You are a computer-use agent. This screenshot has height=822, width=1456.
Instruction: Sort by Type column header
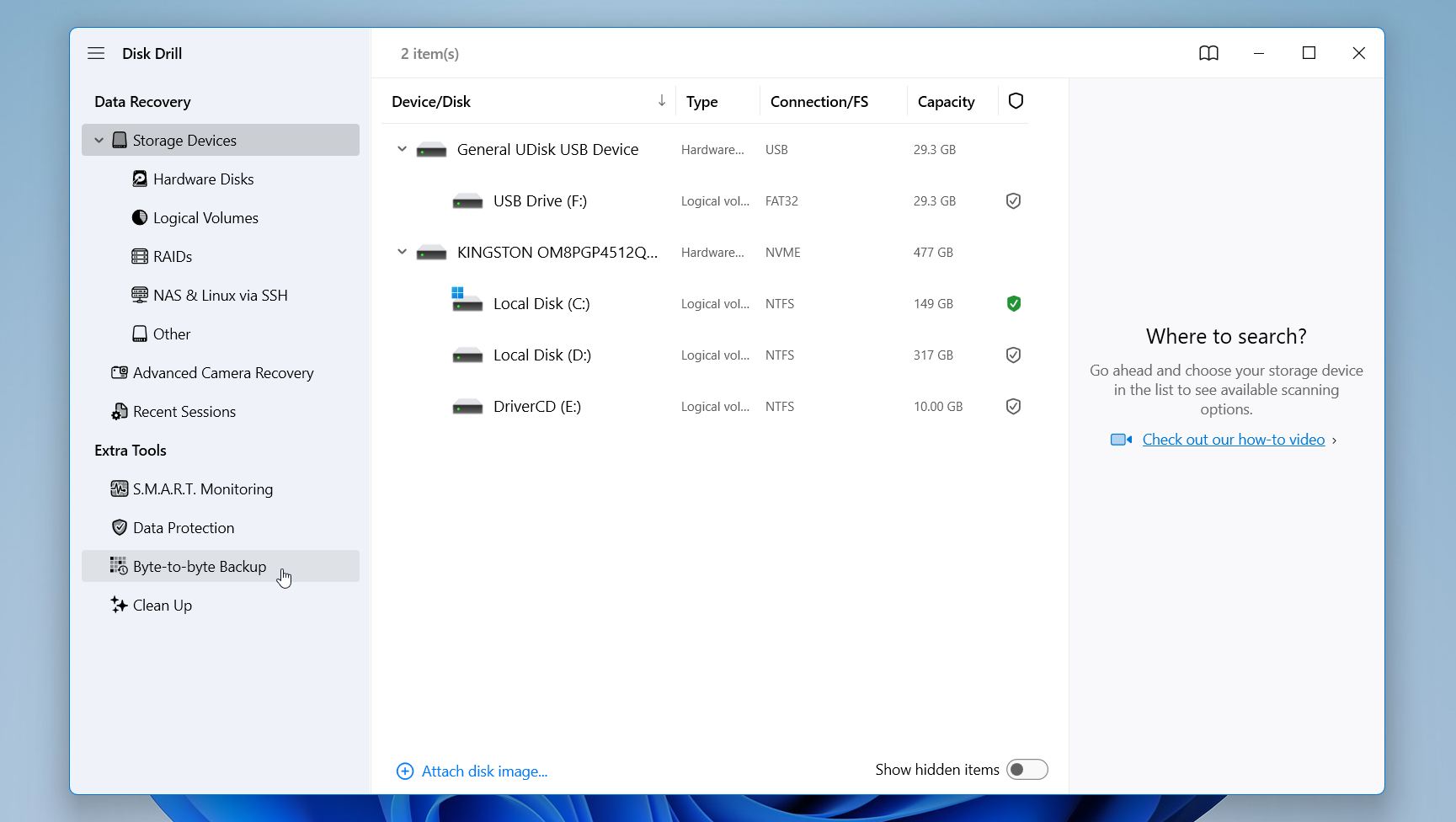point(702,101)
